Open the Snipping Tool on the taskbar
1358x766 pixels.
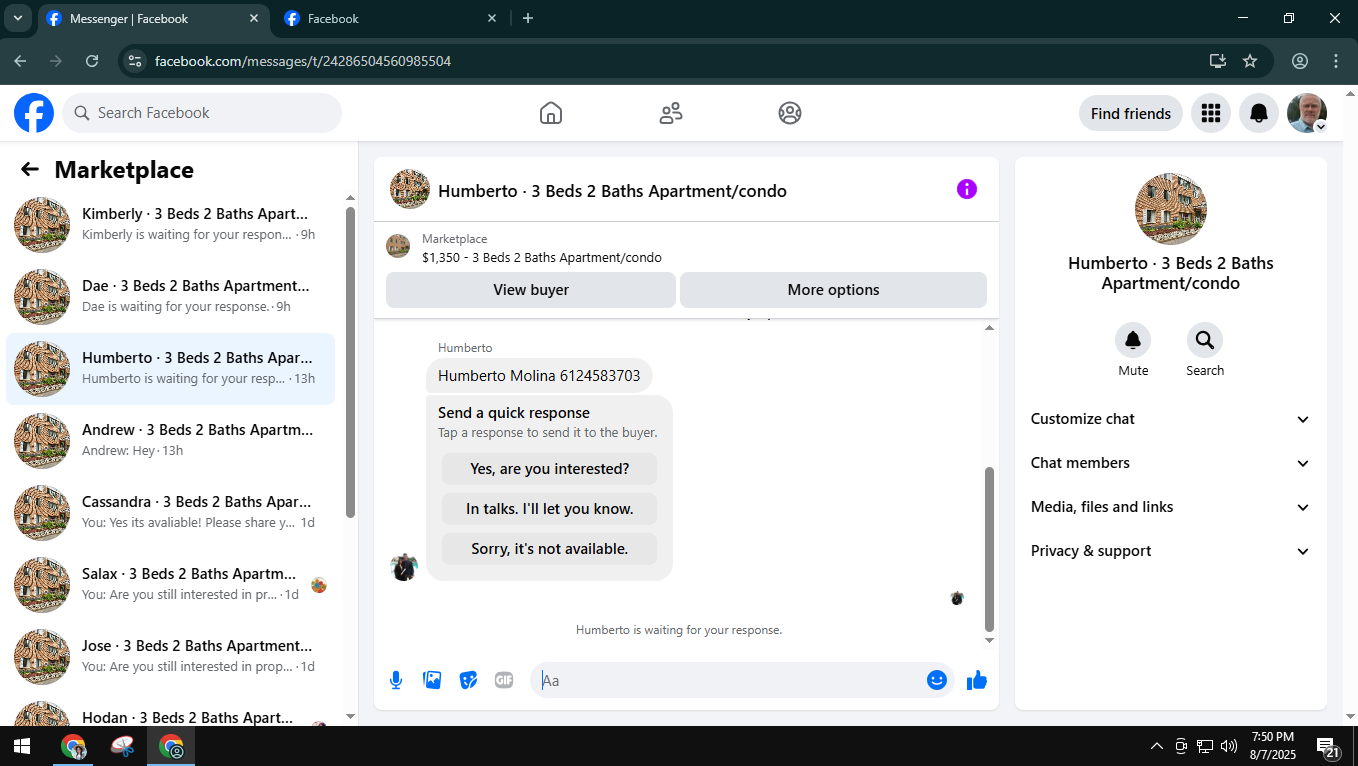(x=122, y=746)
